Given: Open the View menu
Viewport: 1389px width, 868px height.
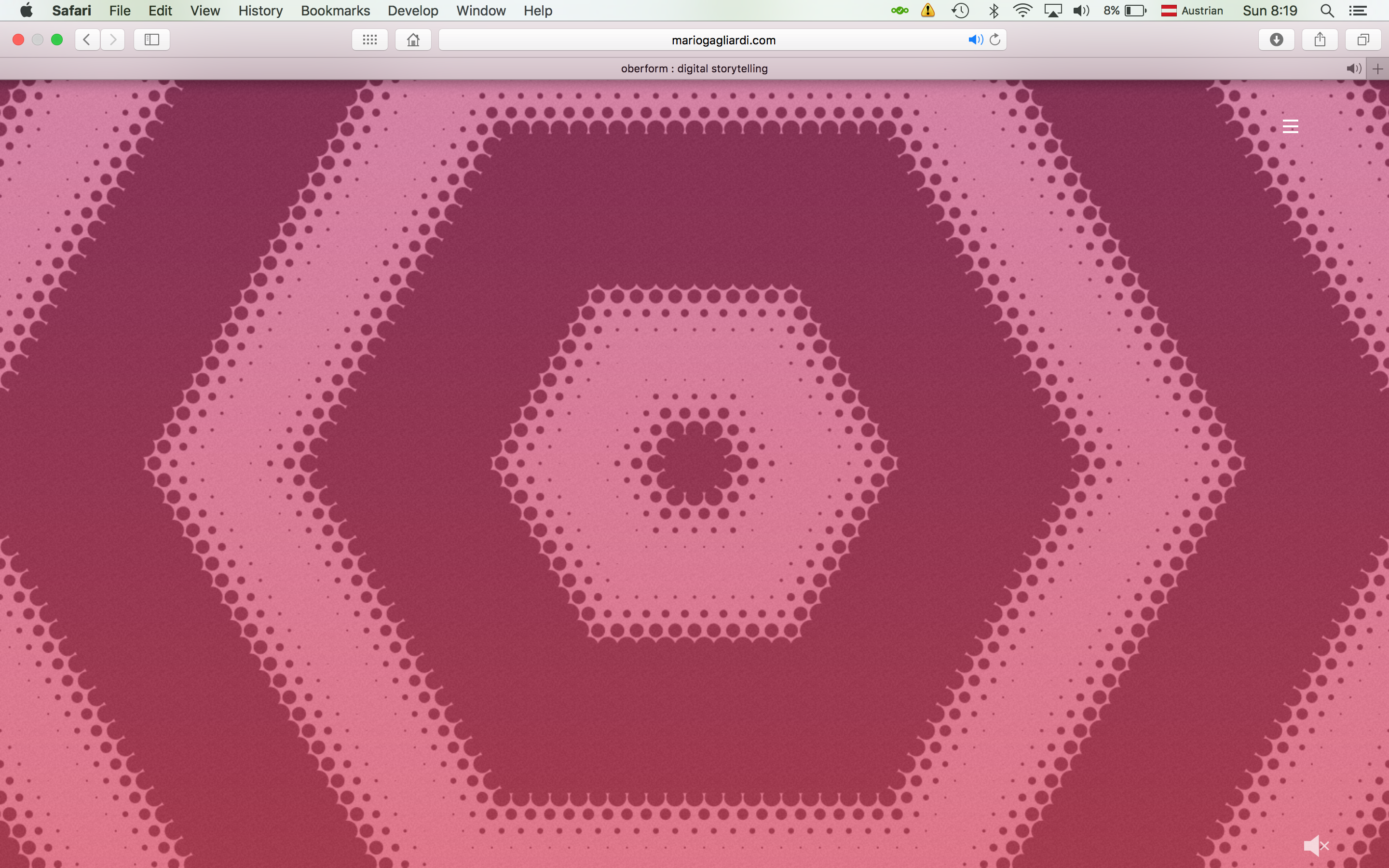Looking at the screenshot, I should [x=205, y=10].
